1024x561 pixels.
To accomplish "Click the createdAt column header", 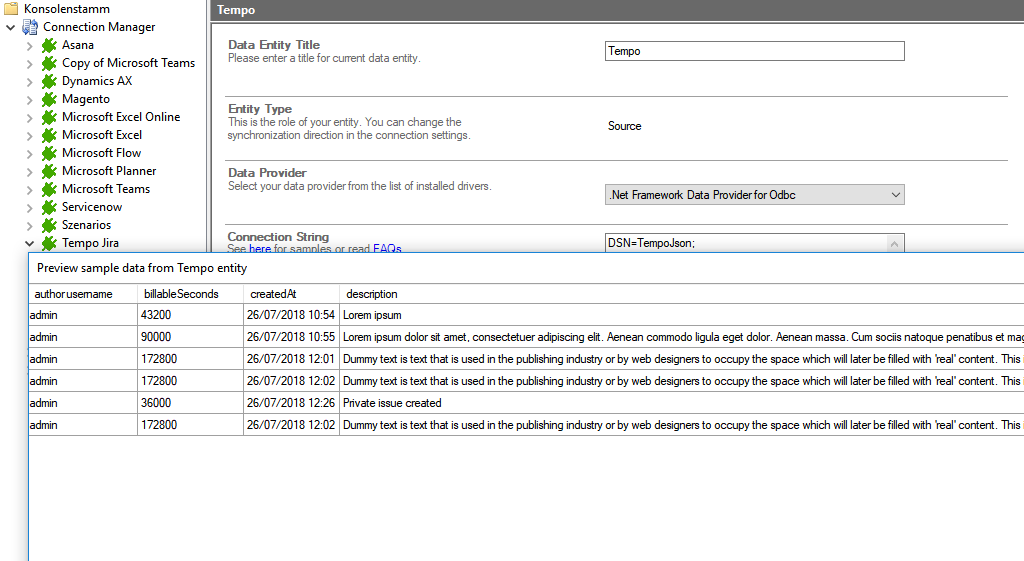I will pos(273,294).
